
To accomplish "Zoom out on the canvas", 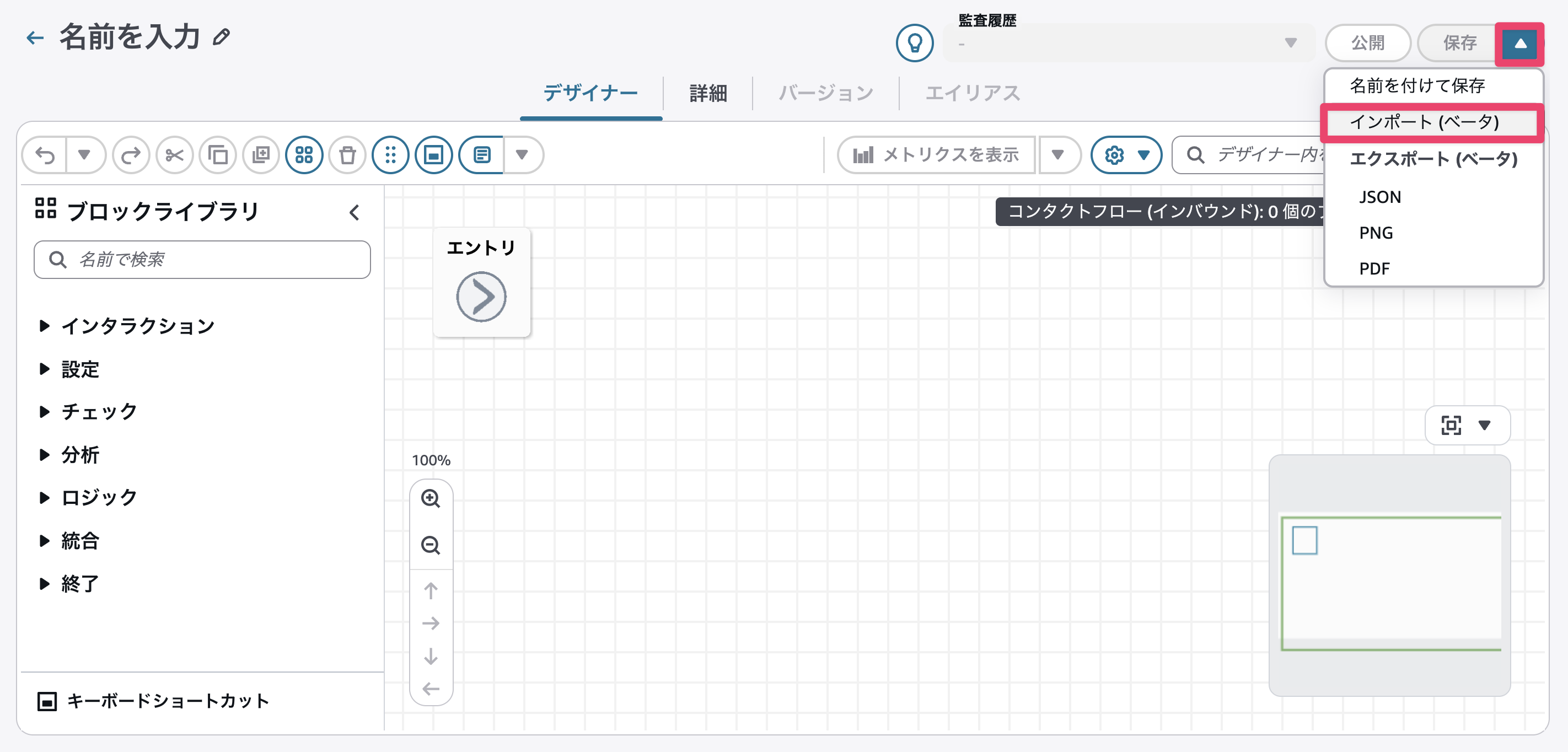I will coord(431,545).
